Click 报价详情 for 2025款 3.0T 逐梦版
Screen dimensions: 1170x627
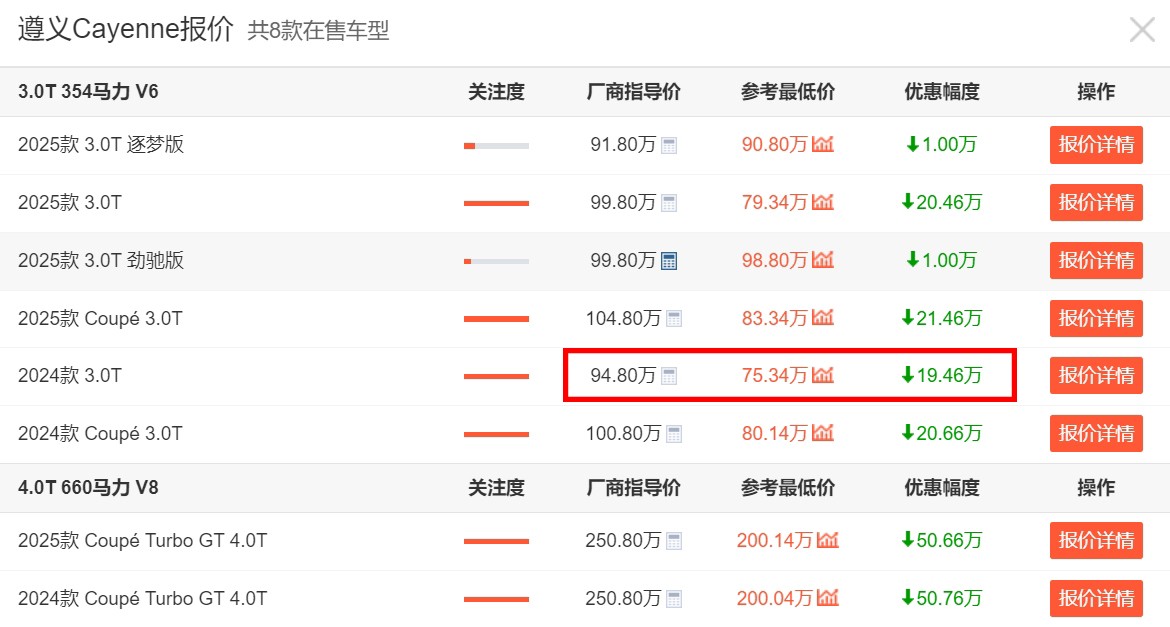pyautogui.click(x=1096, y=145)
